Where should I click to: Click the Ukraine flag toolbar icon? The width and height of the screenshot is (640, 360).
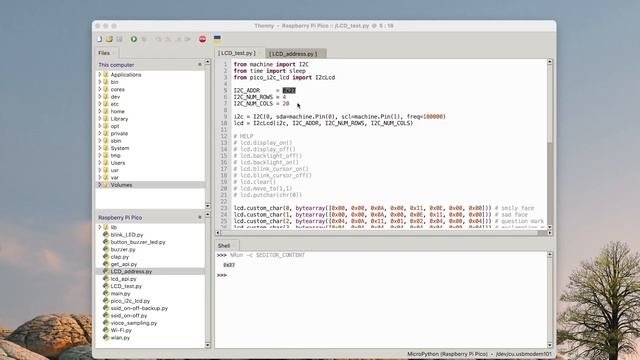[x=217, y=39]
